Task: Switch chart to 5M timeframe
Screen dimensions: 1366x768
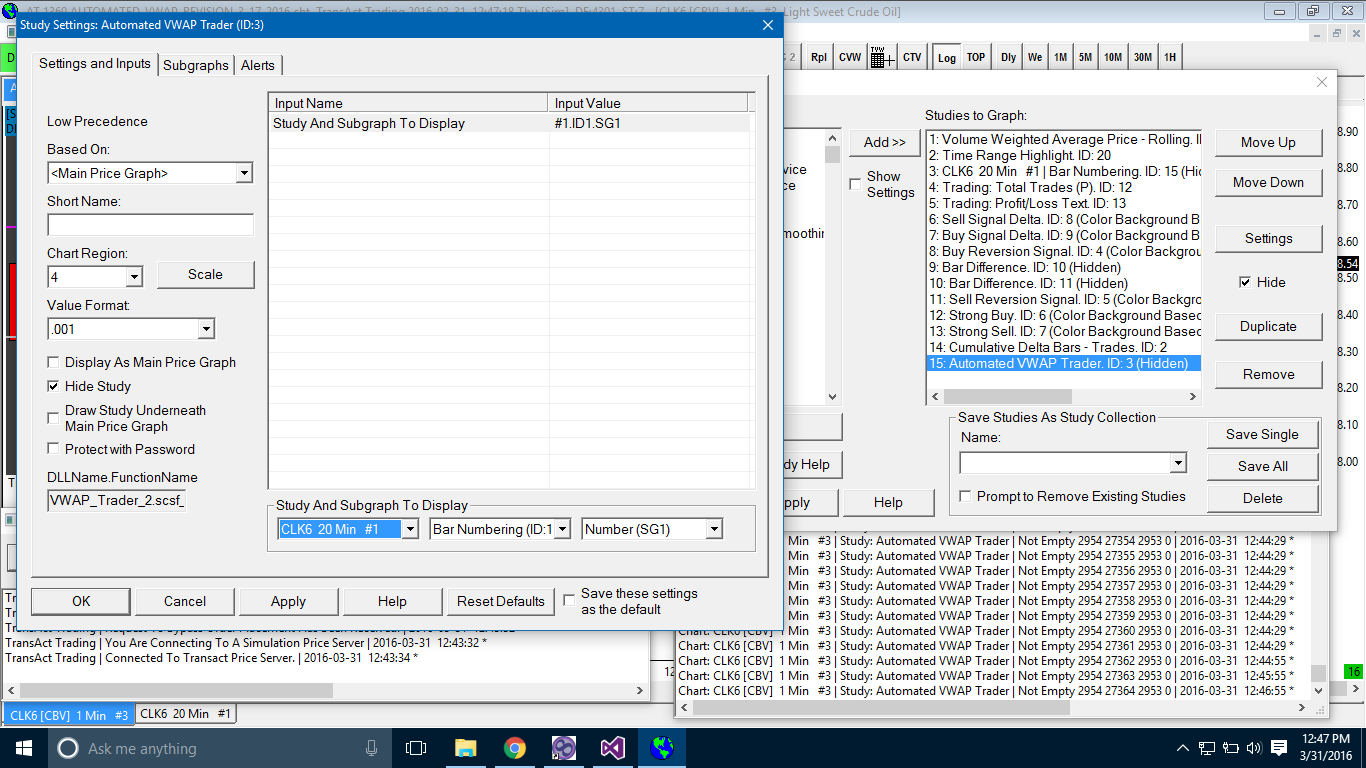Action: pos(1085,57)
